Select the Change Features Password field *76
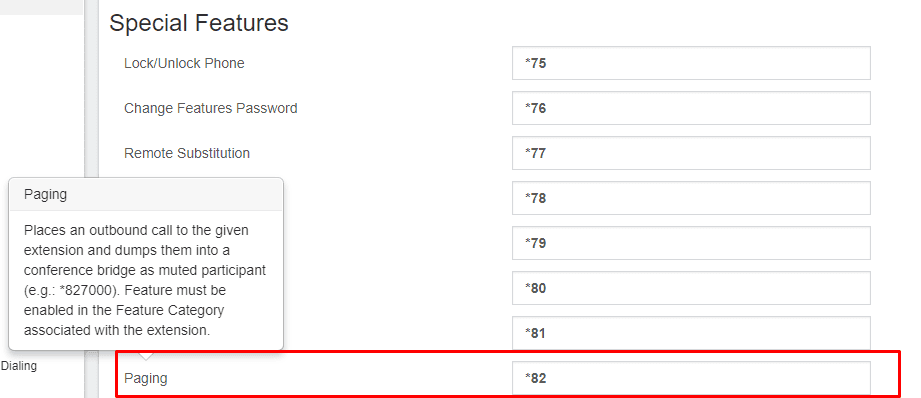Viewport: 921px width, 398px height. click(x=691, y=108)
